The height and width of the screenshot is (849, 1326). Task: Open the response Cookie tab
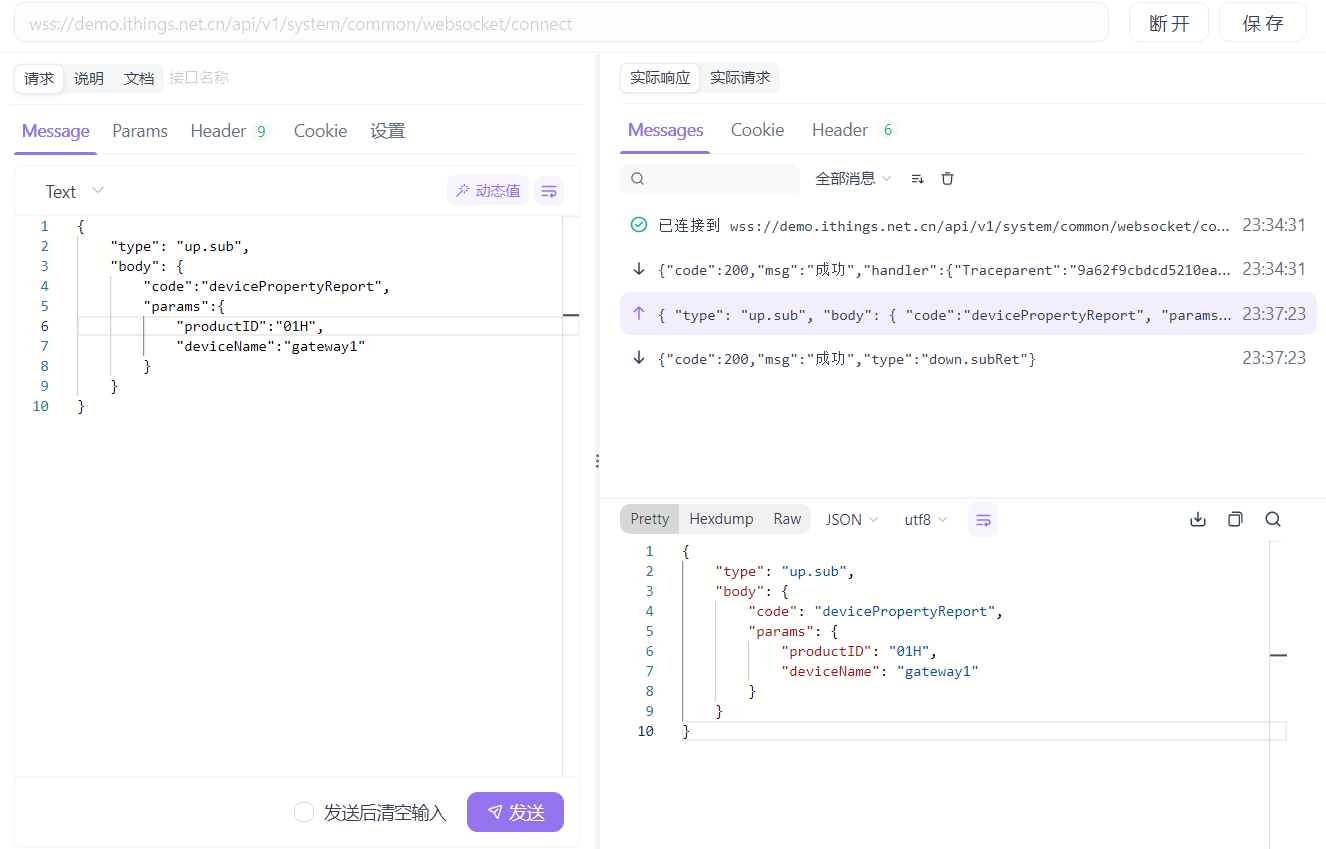pos(757,130)
